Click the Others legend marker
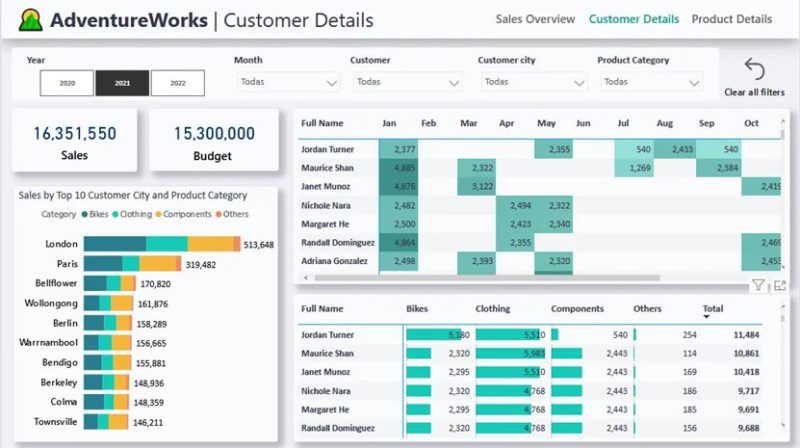This screenshot has height=448, width=800. 219,214
